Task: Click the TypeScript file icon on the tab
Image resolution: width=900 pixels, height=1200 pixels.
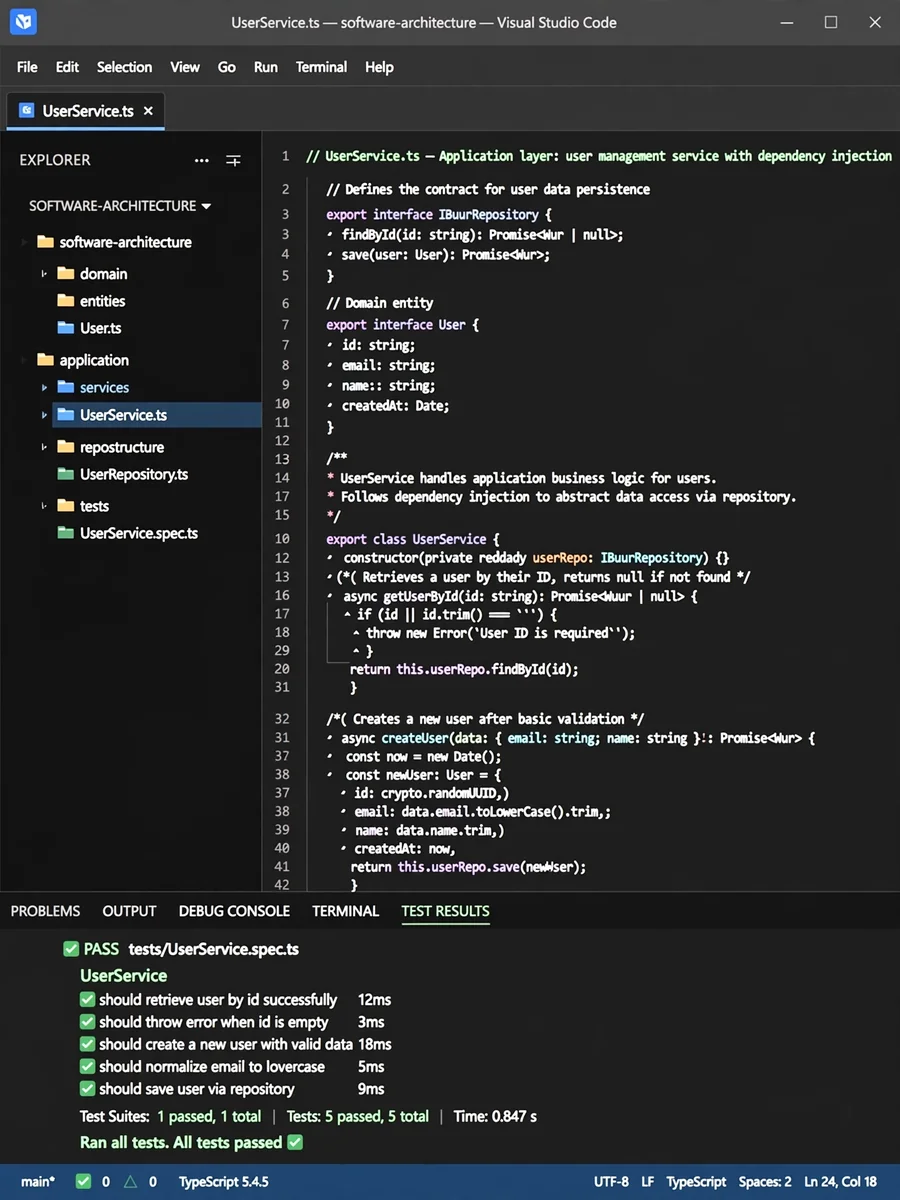Action: [27, 111]
